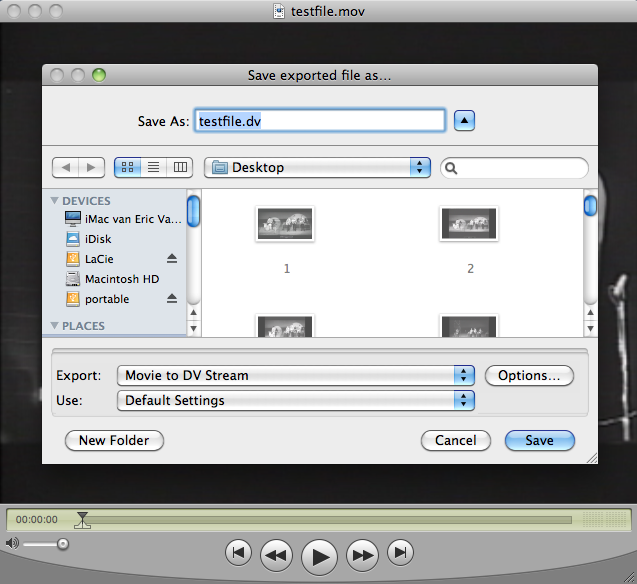Screen dimensions: 637x584
Task: Collapse the PLACES section
Action: point(54,326)
